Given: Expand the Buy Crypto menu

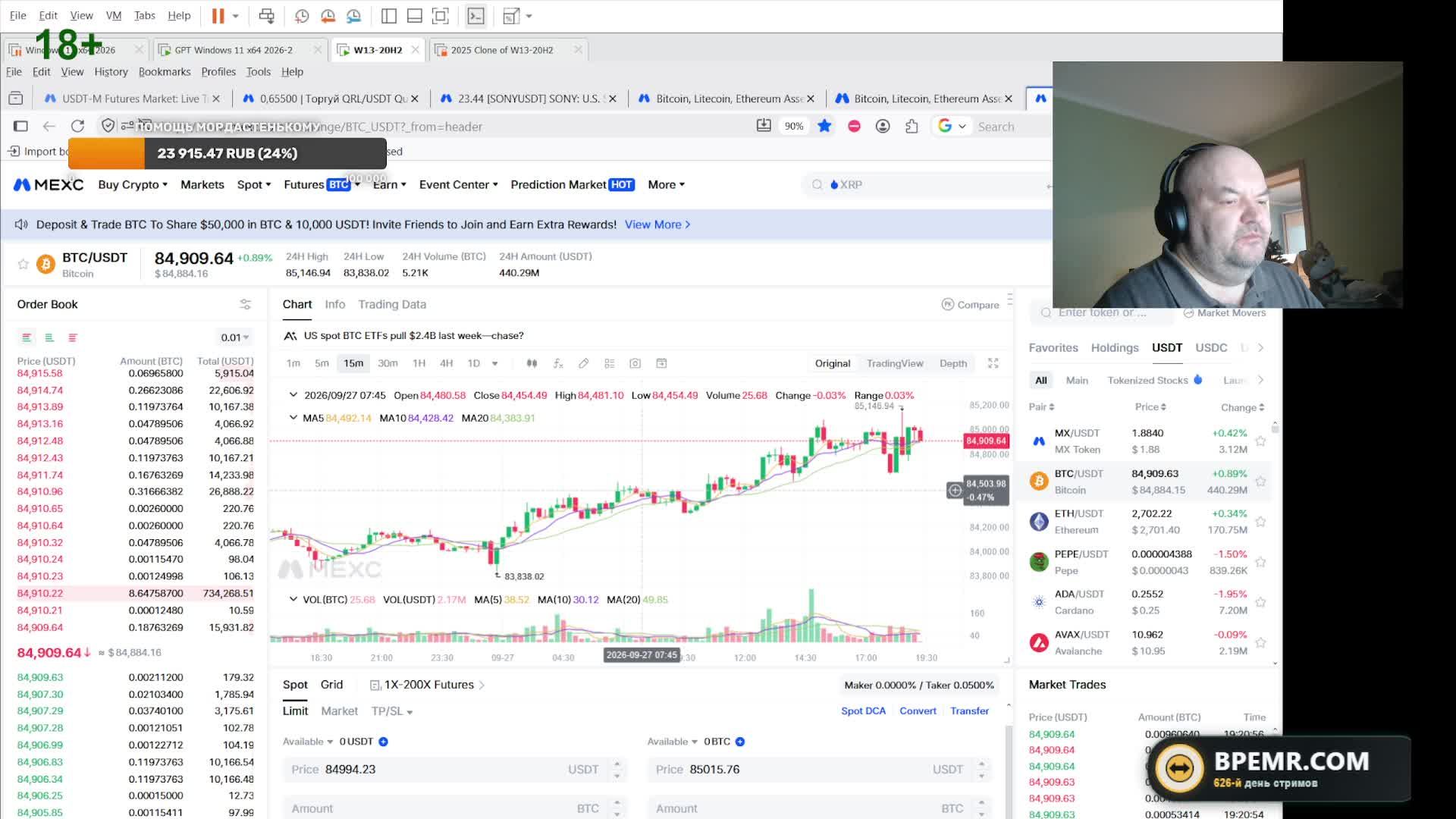Looking at the screenshot, I should tap(133, 184).
